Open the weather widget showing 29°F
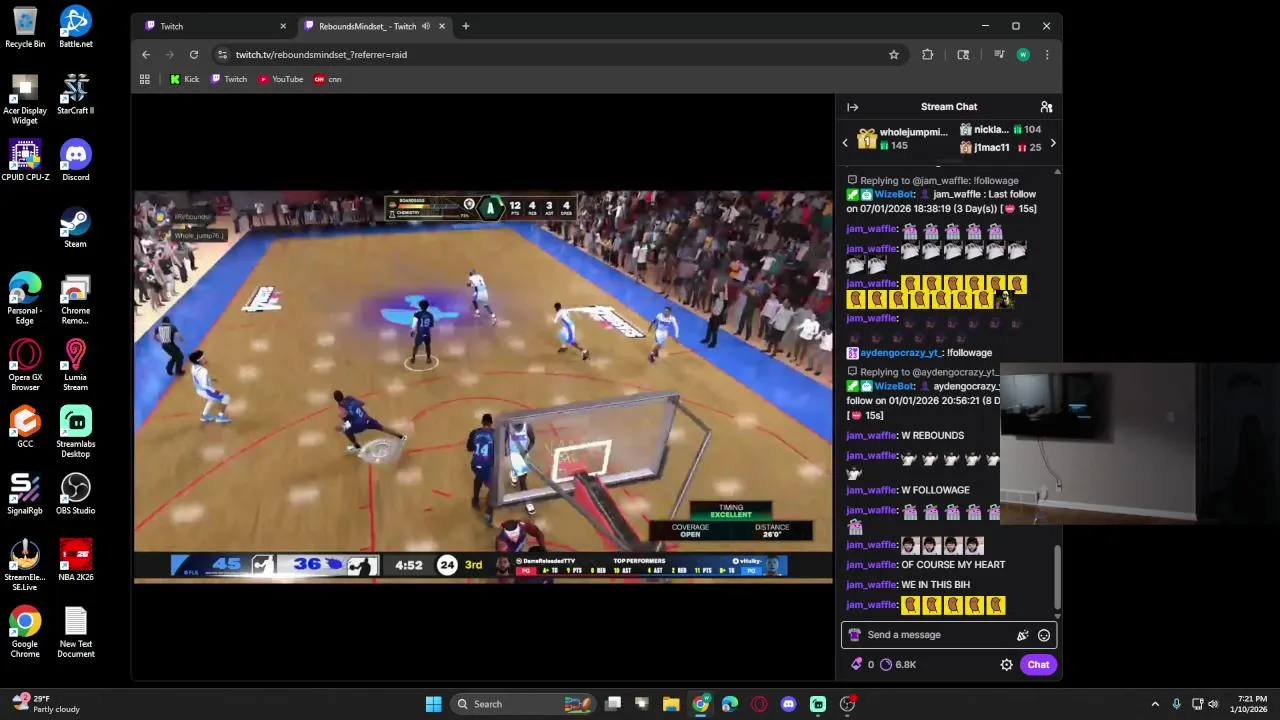This screenshot has width=1280, height=720. click(x=45, y=704)
